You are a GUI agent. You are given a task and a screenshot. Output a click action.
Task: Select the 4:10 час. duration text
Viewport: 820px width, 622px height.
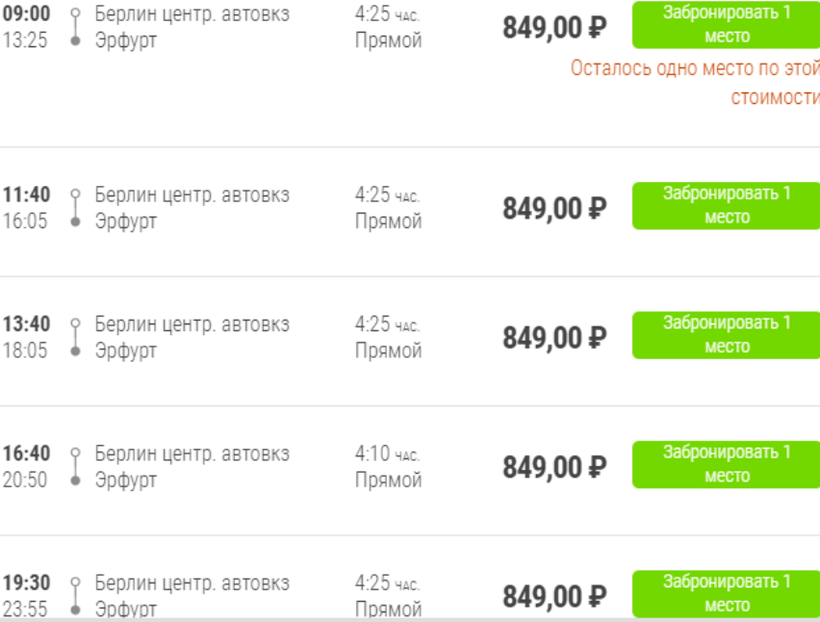[386, 454]
